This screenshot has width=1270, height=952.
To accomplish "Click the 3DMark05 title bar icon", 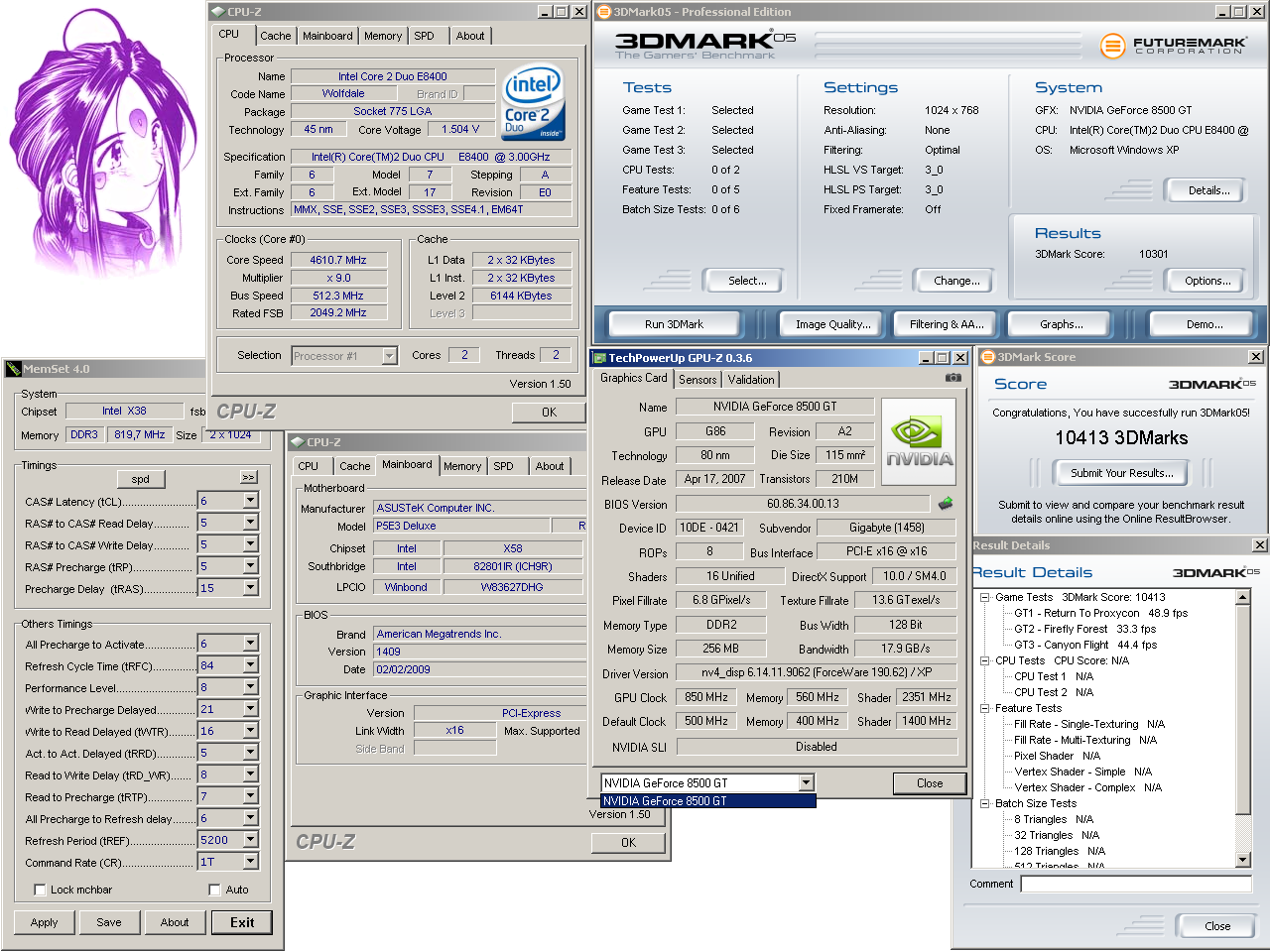I will pyautogui.click(x=604, y=12).
